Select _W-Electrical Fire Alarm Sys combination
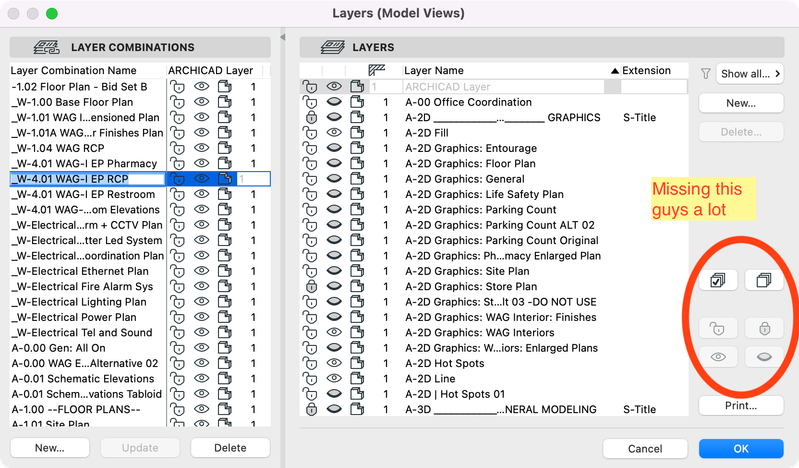 (83, 287)
